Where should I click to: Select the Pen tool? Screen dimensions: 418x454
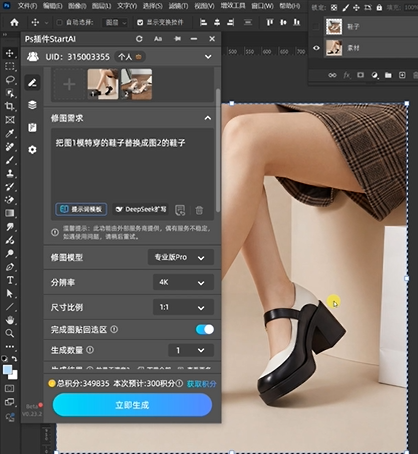pos(10,267)
